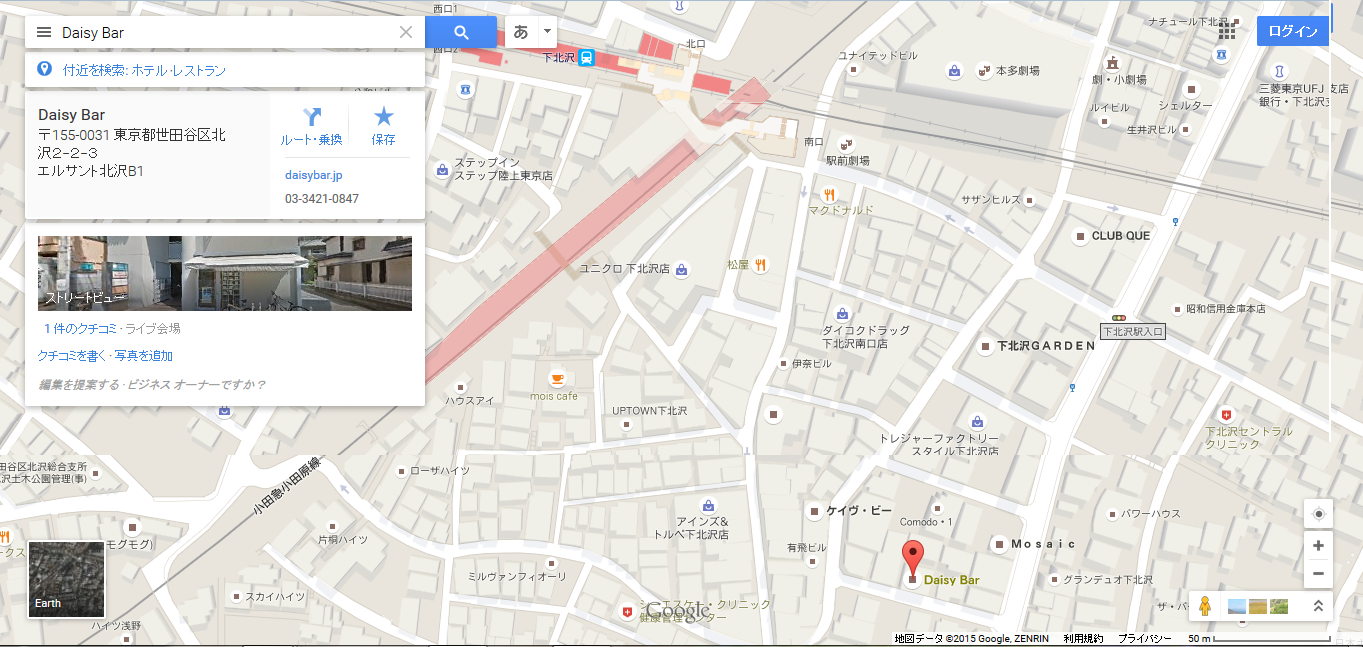1363x647 pixels.
Task: Zoom in with the plus button
Action: click(x=1318, y=546)
